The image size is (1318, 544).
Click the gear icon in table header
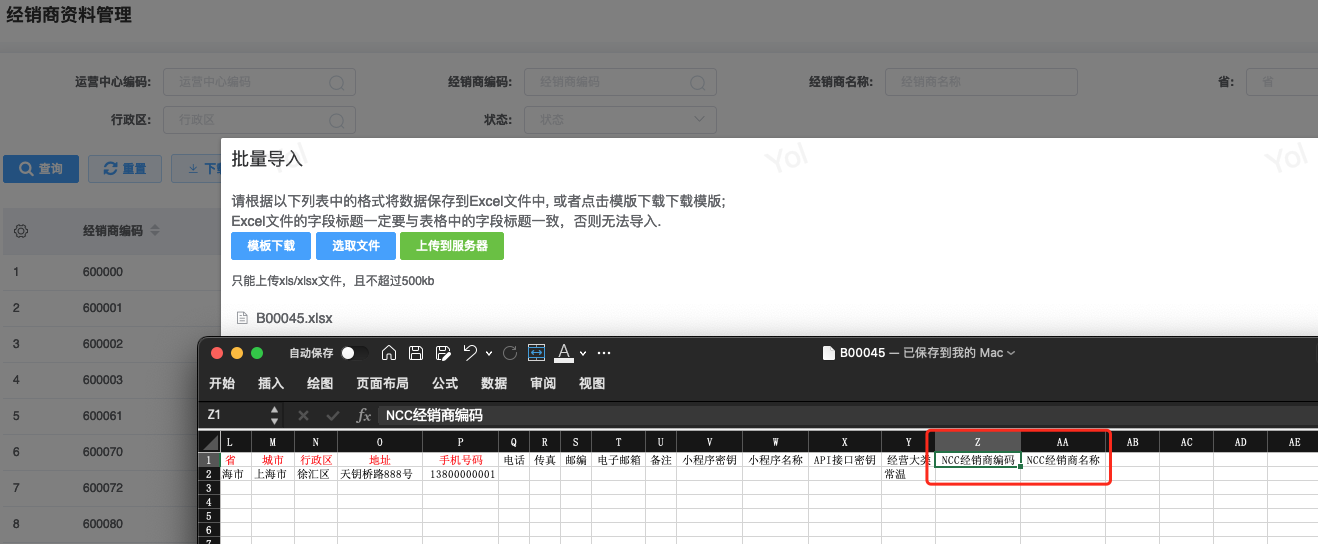coord(20,231)
